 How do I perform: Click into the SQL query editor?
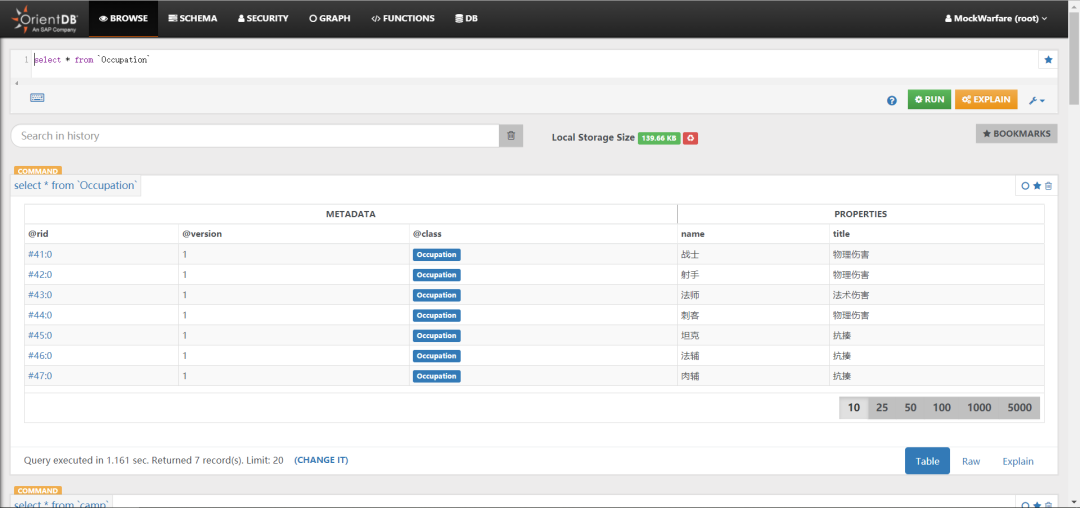point(534,63)
